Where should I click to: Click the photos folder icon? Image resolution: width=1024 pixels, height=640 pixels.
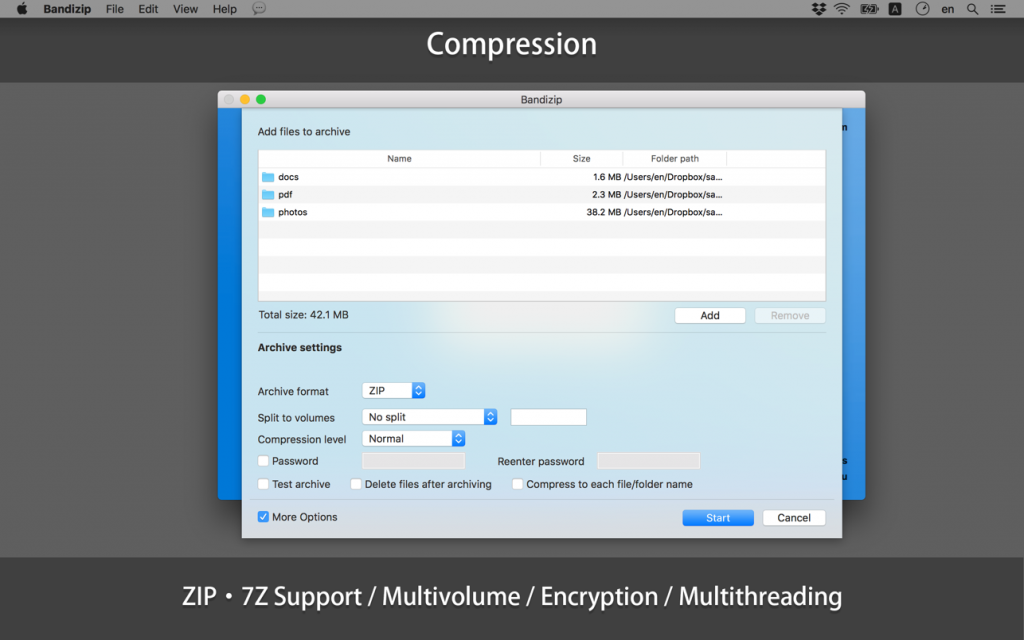pos(267,212)
